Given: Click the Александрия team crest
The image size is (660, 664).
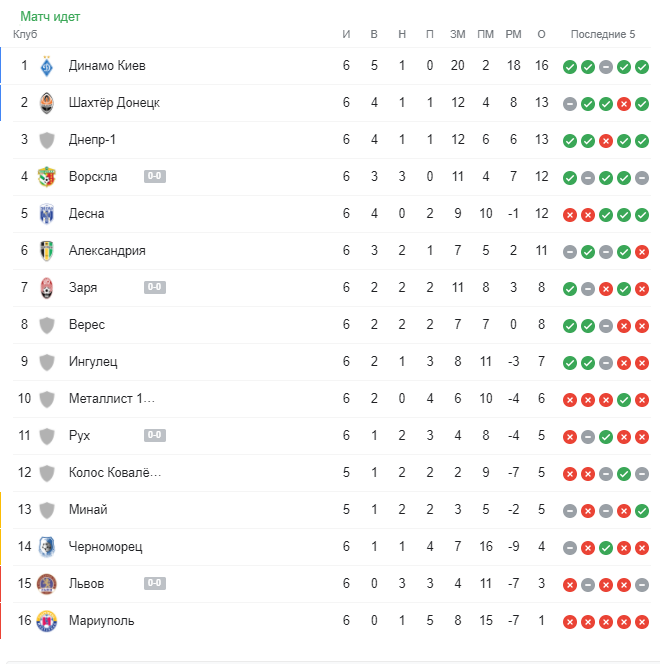Looking at the screenshot, I should click(x=47, y=251).
